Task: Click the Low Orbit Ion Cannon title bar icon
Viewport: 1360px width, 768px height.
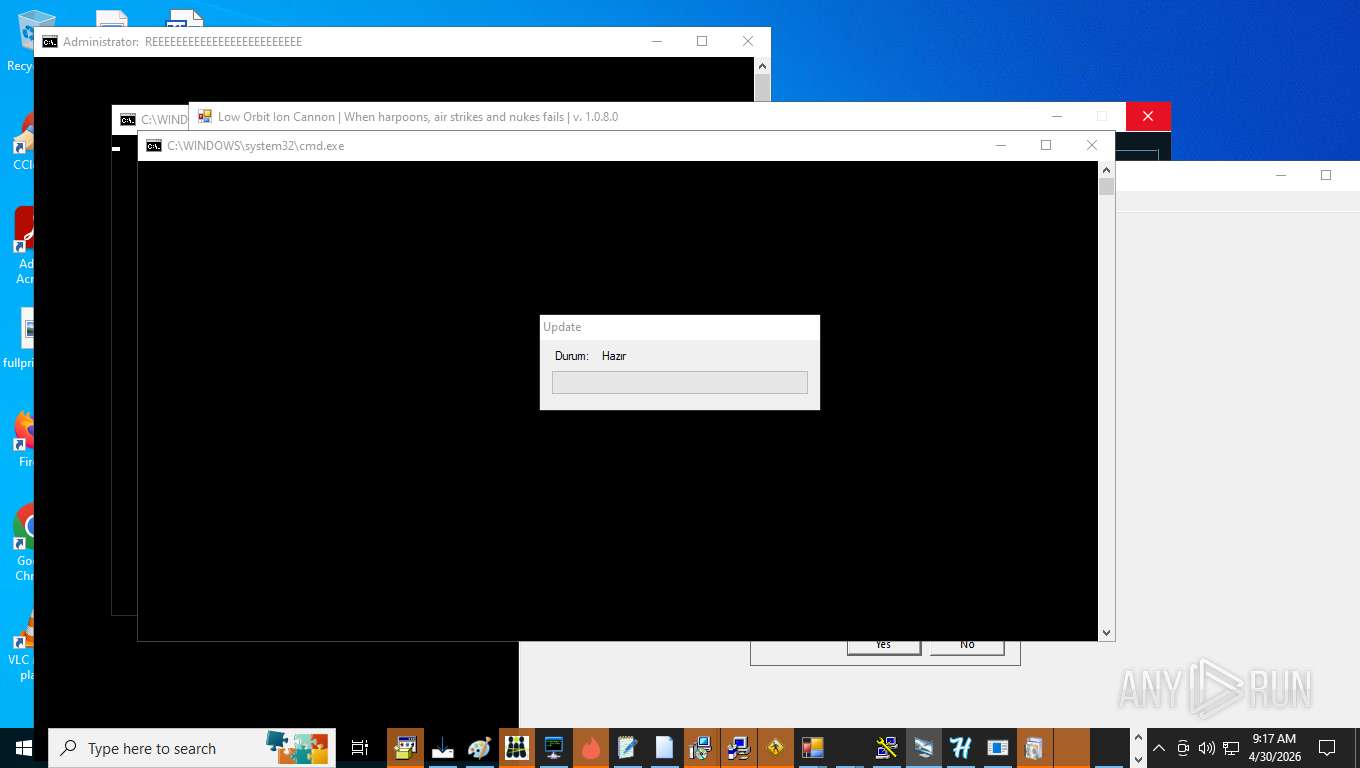Action: pos(205,116)
